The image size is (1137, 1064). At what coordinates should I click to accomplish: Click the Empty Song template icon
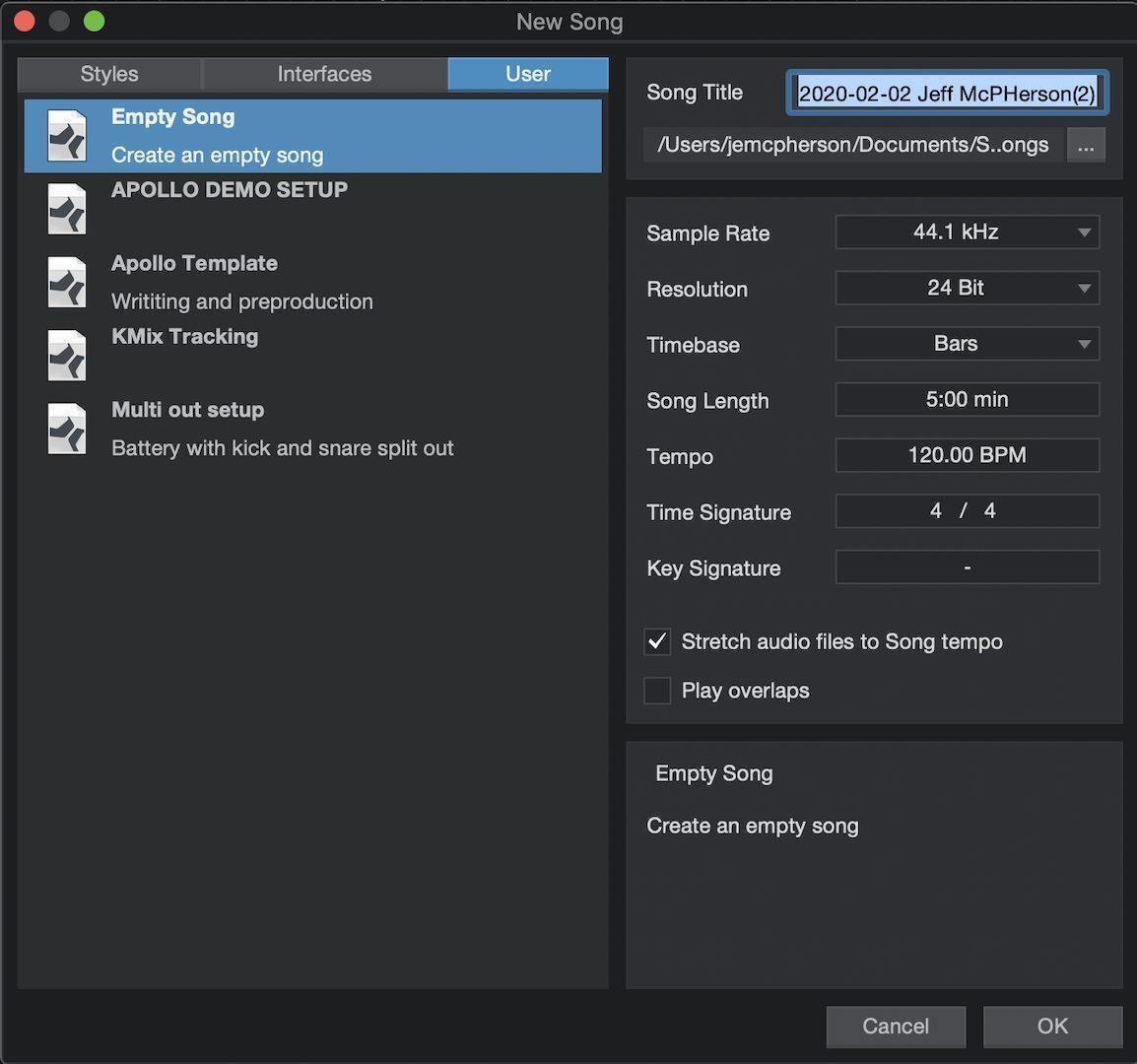click(65, 135)
